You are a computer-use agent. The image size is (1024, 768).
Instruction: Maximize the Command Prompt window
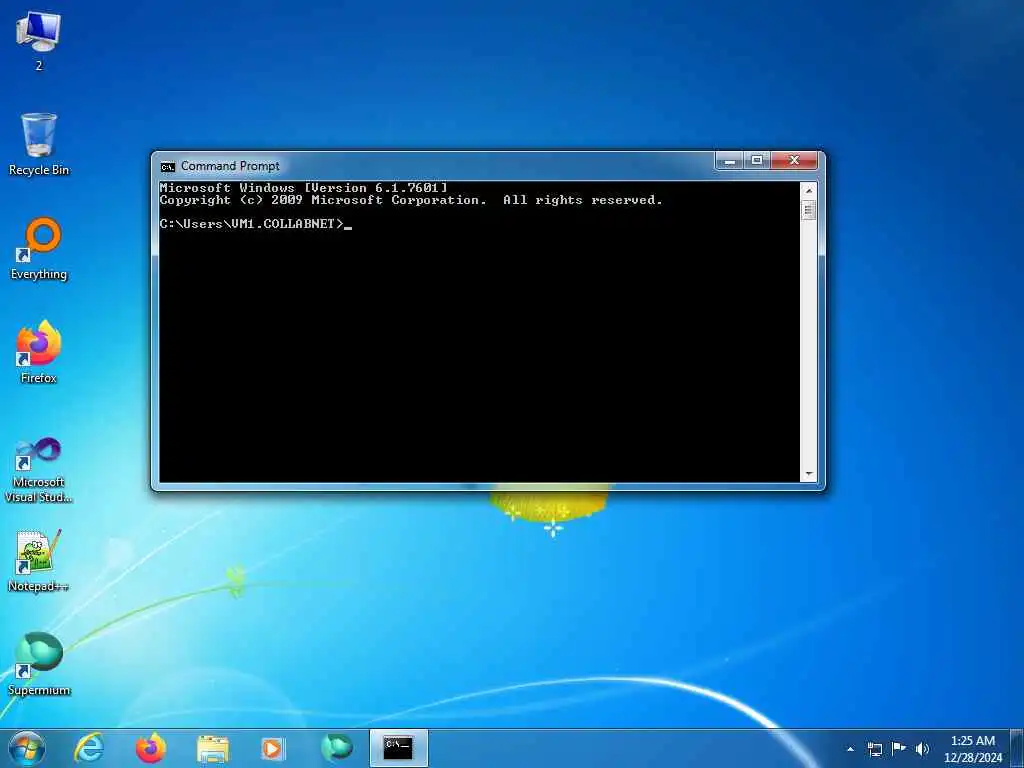pyautogui.click(x=757, y=160)
